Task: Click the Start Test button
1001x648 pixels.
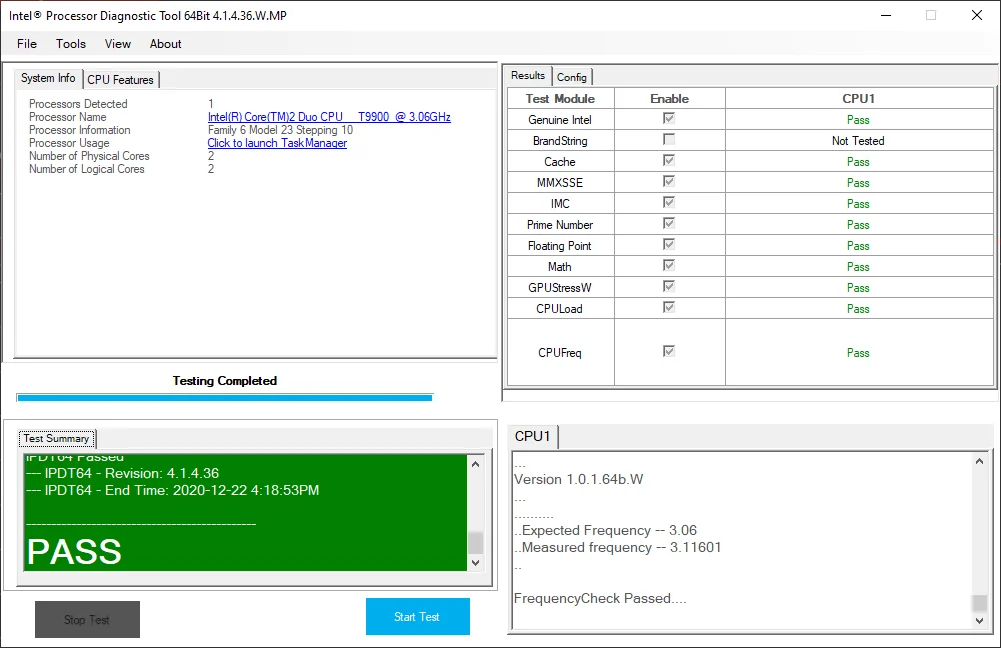Action: pos(418,617)
